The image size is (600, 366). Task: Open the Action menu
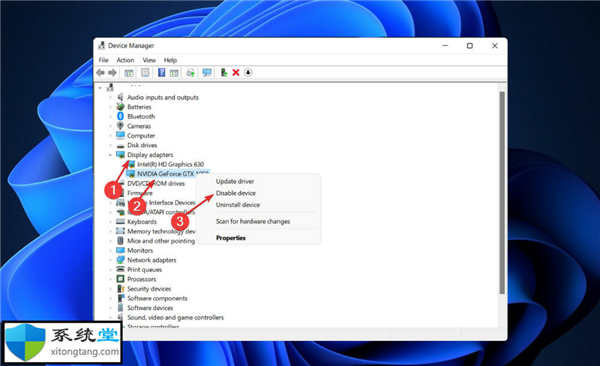[x=125, y=60]
